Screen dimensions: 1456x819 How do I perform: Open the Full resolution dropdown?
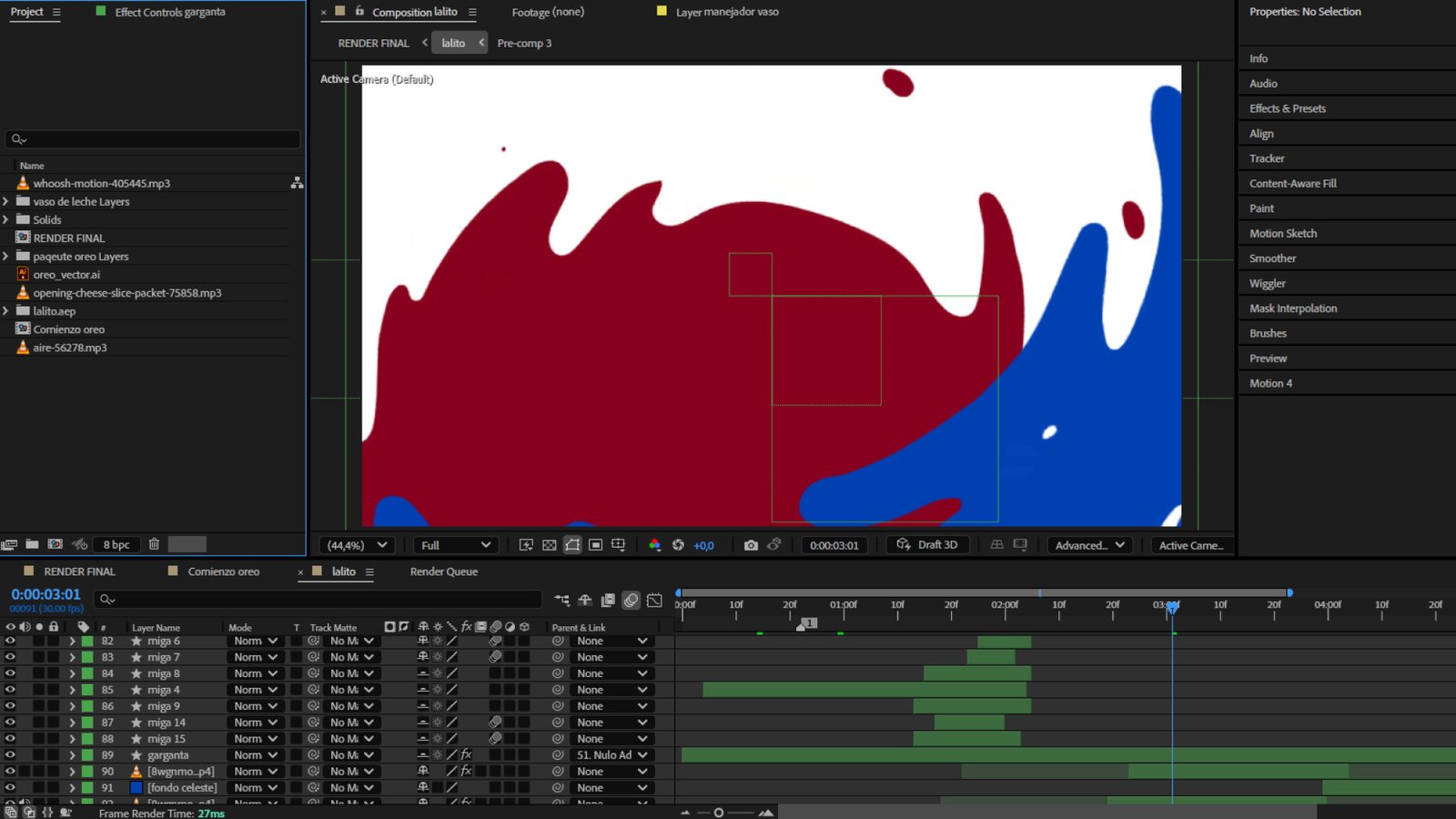click(455, 545)
